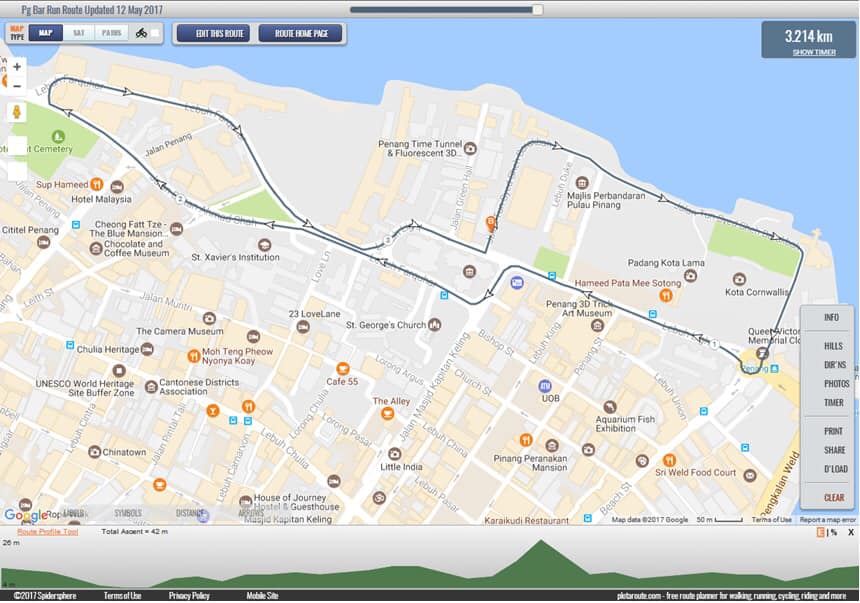This screenshot has width=860, height=603.
Task: Select the Street View pegman icon
Action: pyautogui.click(x=17, y=112)
